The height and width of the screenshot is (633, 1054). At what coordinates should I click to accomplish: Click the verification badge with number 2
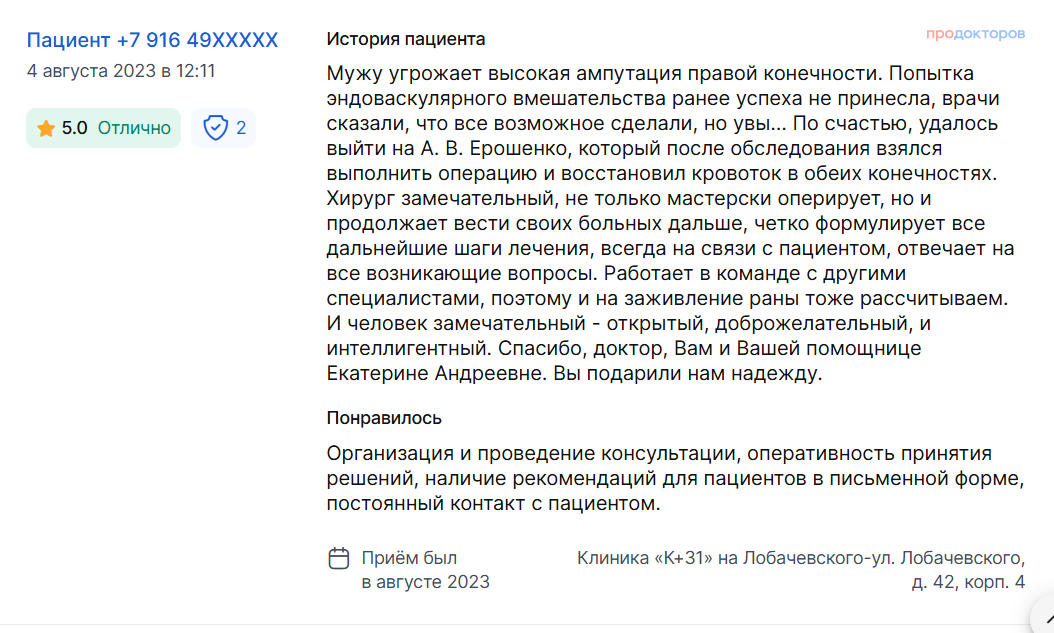(223, 128)
